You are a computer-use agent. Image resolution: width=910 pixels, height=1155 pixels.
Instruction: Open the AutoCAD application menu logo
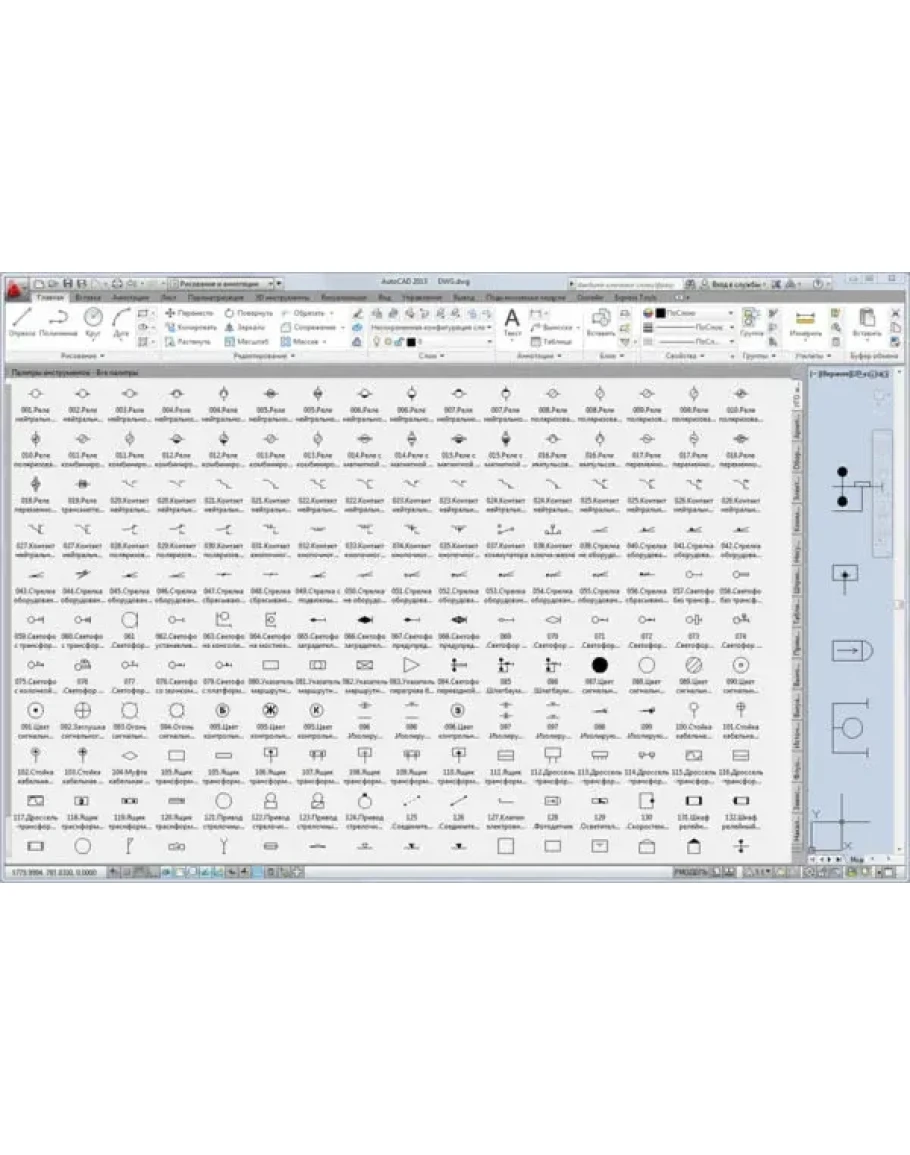coord(16,287)
